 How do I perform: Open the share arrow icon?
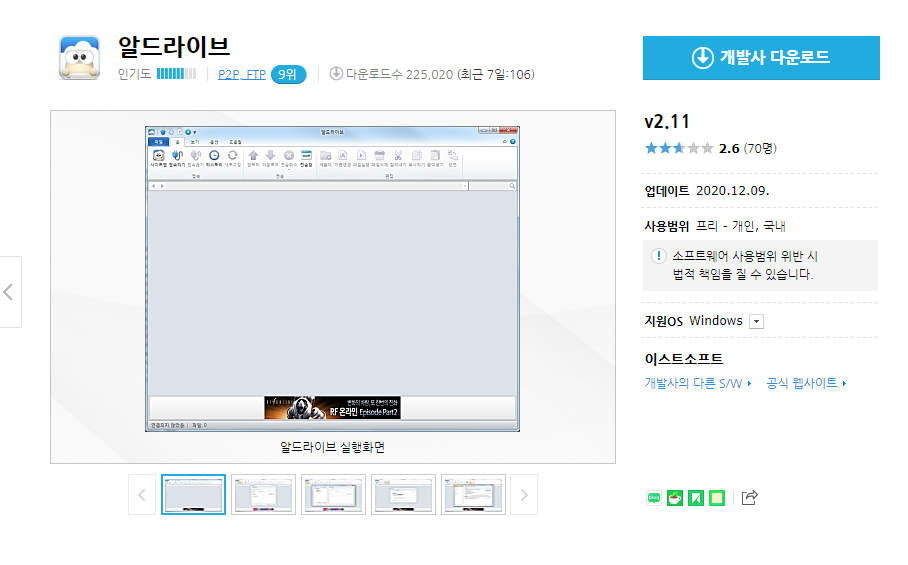point(749,498)
